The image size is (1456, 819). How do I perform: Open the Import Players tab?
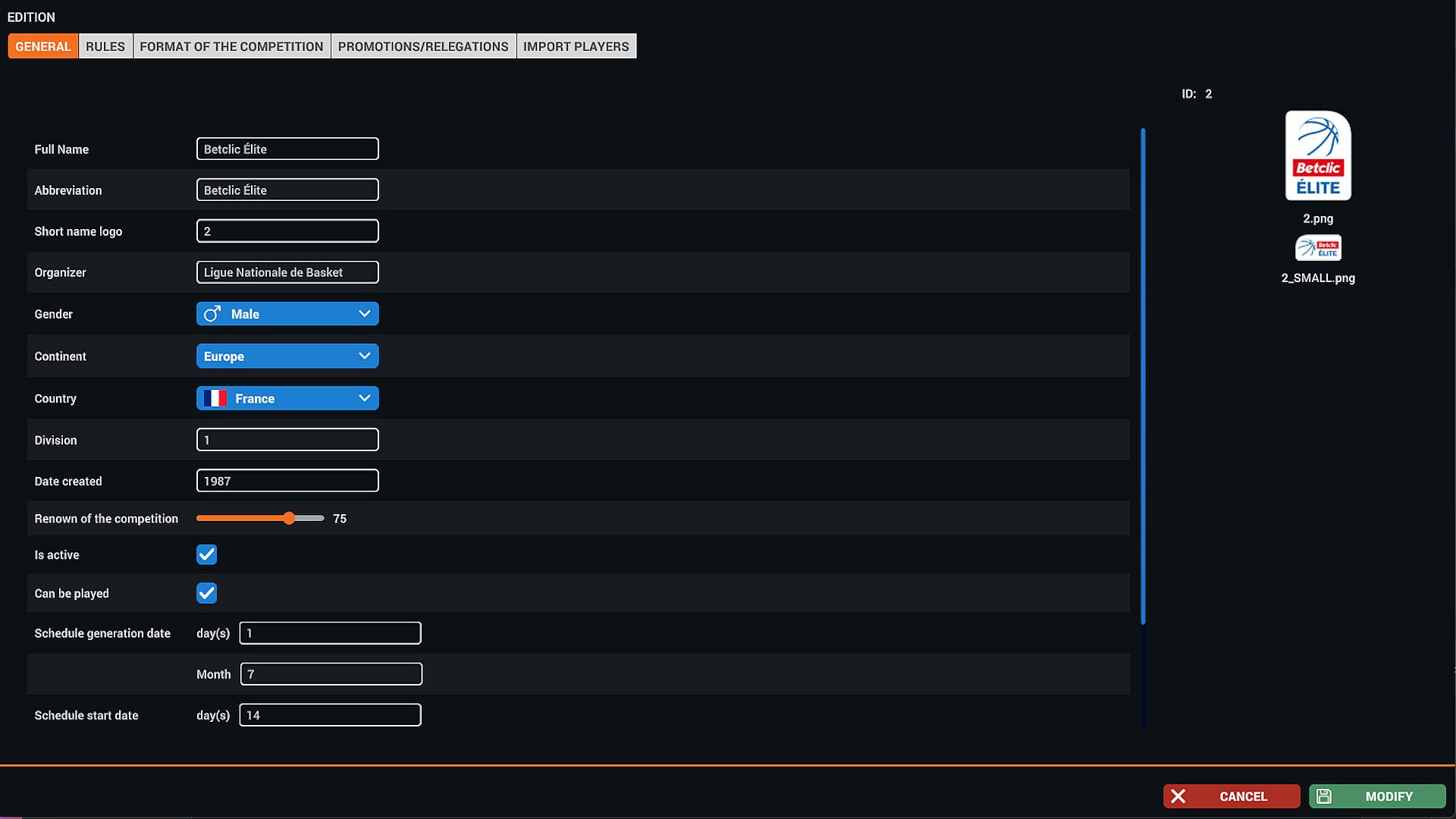click(x=576, y=46)
